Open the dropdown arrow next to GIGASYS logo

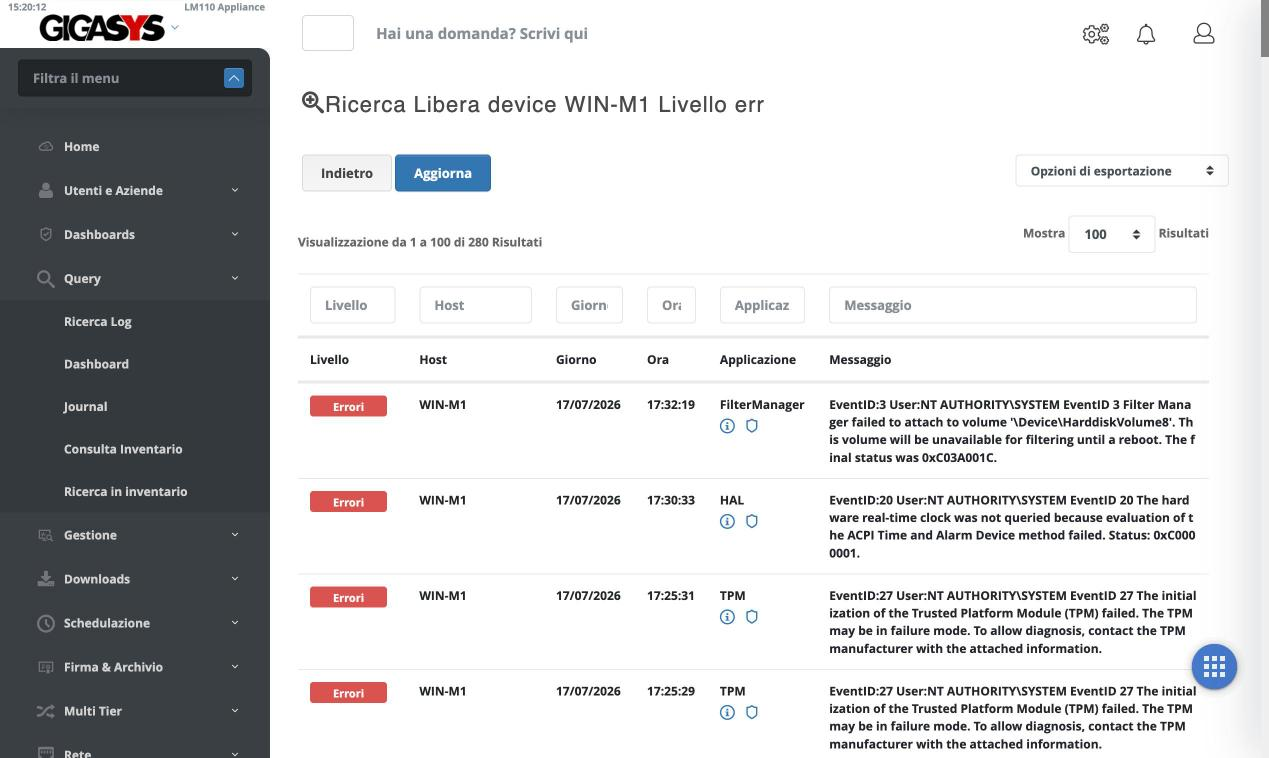pos(176,27)
